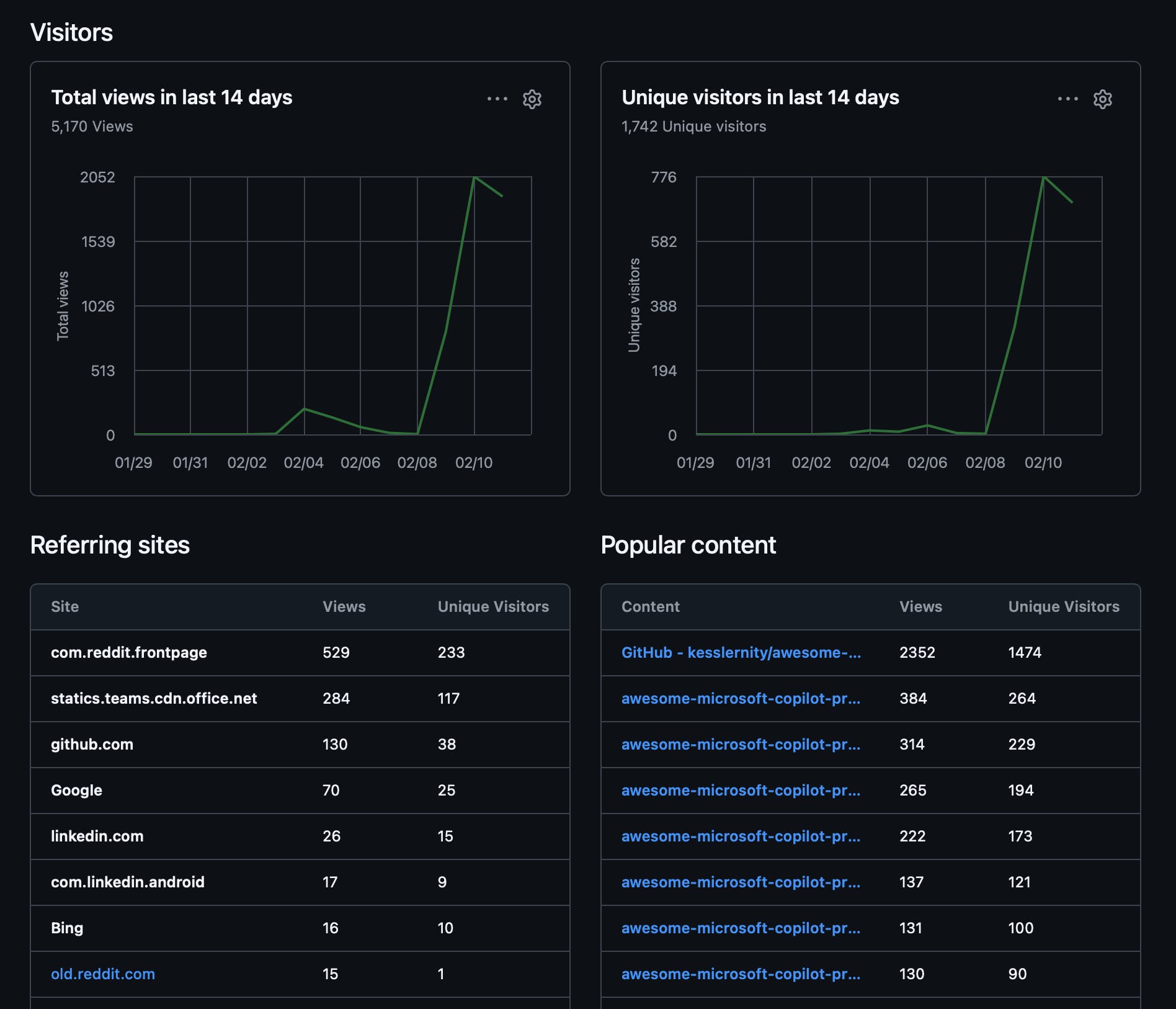This screenshot has height=1009, width=1176.
Task: Open the popular content link with 90 unique visitors
Action: [741, 974]
